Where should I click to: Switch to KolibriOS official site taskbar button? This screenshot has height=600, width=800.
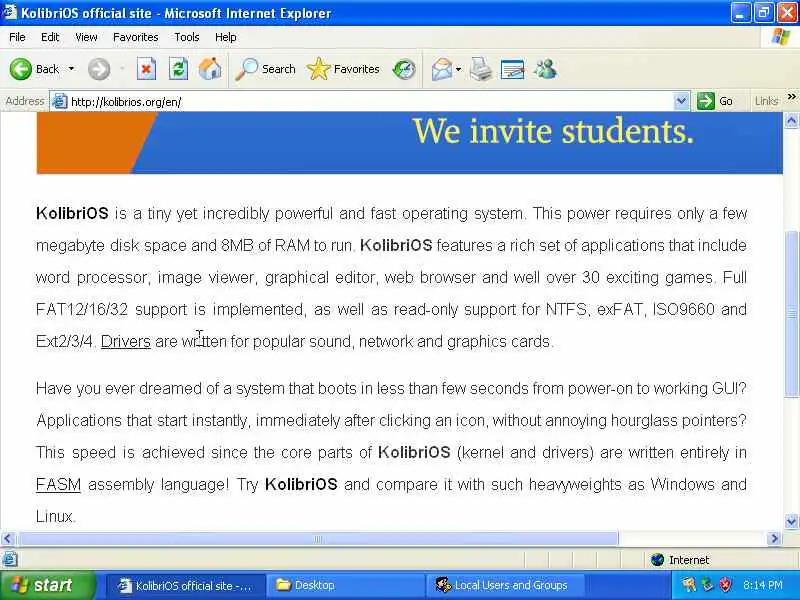[x=186, y=585]
